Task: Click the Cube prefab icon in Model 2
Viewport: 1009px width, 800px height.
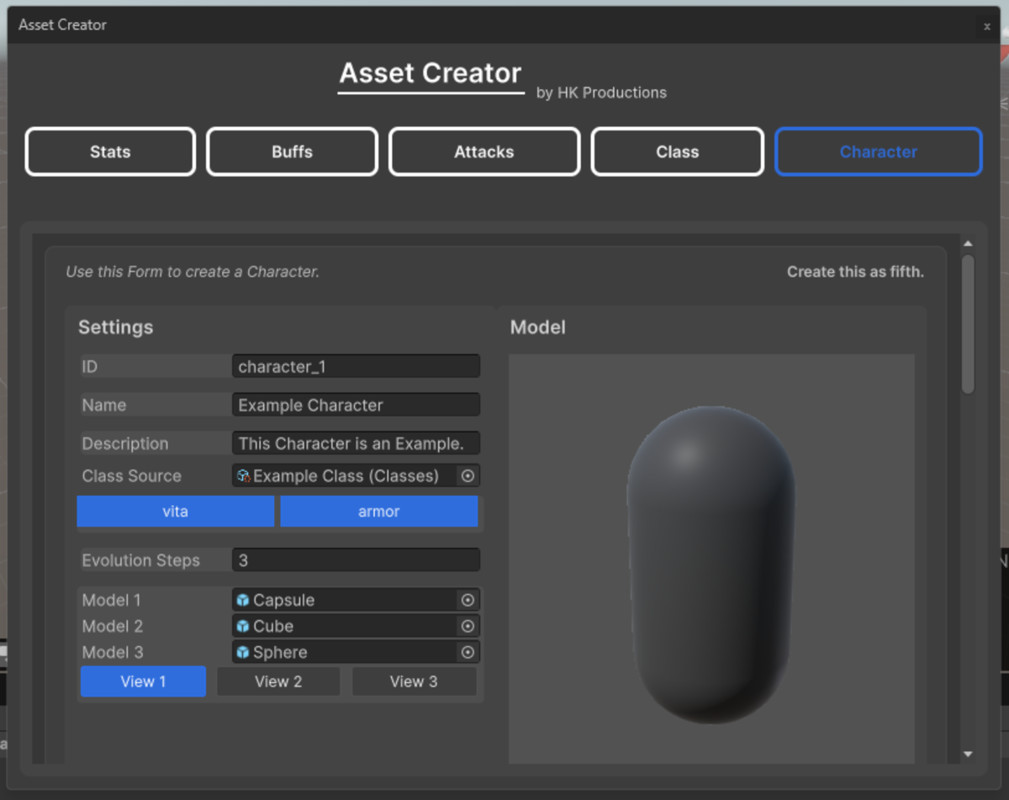Action: (x=245, y=625)
